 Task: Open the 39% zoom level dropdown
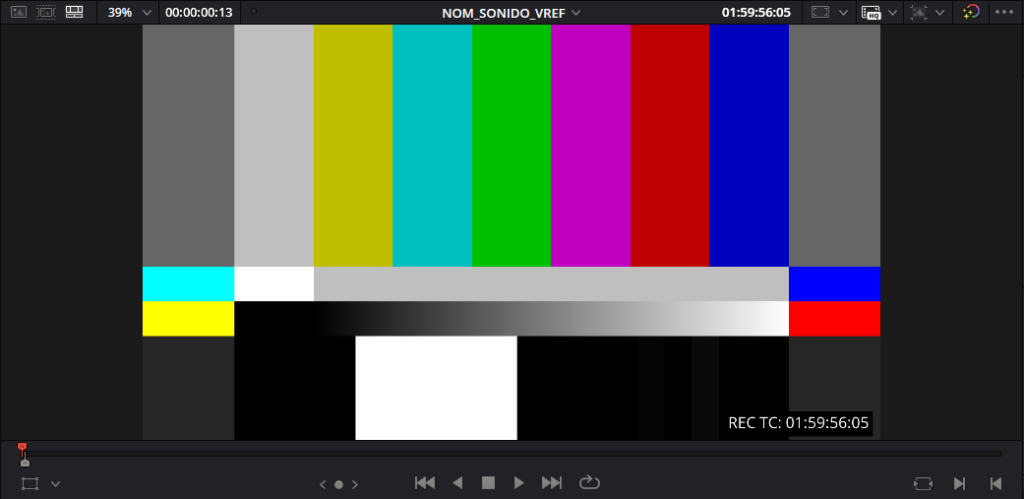coord(129,12)
